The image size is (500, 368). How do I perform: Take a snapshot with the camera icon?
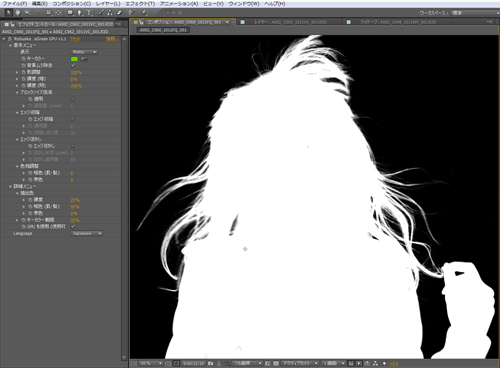(x=210, y=363)
